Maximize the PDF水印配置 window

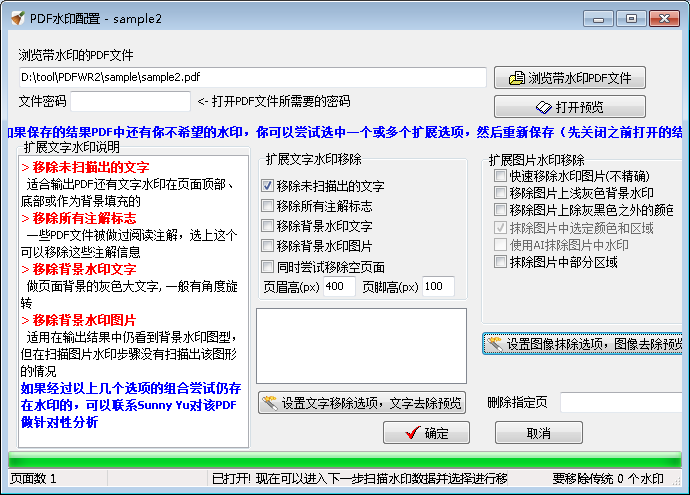coord(631,18)
